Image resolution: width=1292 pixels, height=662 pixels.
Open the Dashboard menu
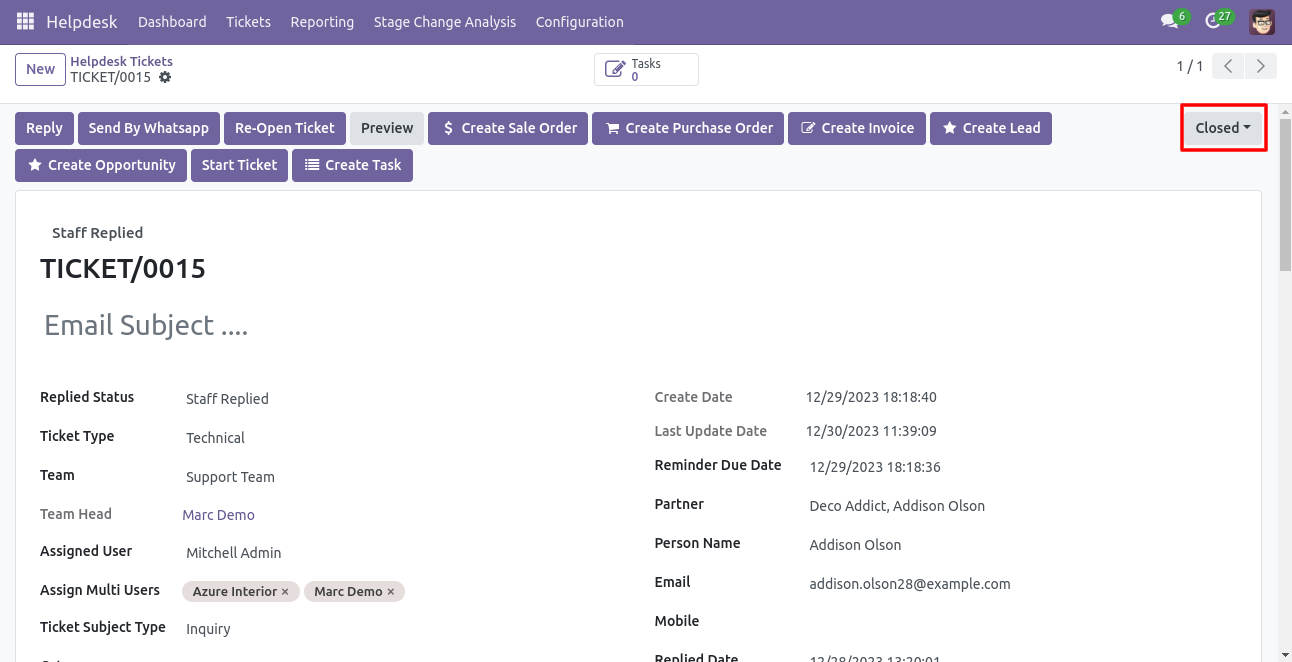coord(172,21)
